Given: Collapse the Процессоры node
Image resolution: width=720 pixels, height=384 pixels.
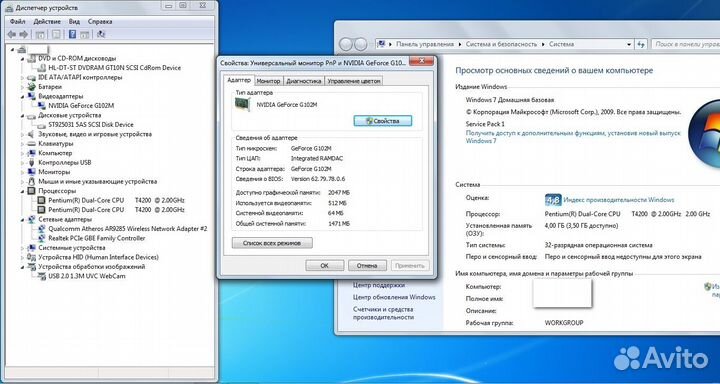Looking at the screenshot, I should click(22, 191).
